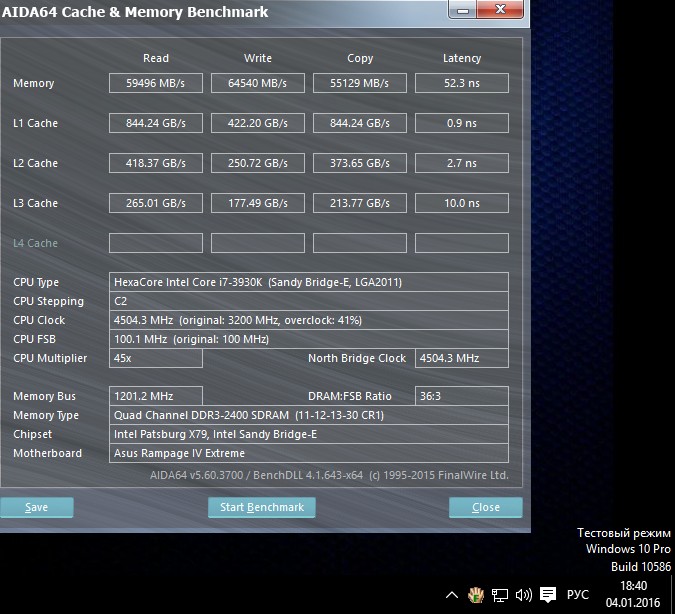
Task: Open Action Center notification icon
Action: (548, 595)
